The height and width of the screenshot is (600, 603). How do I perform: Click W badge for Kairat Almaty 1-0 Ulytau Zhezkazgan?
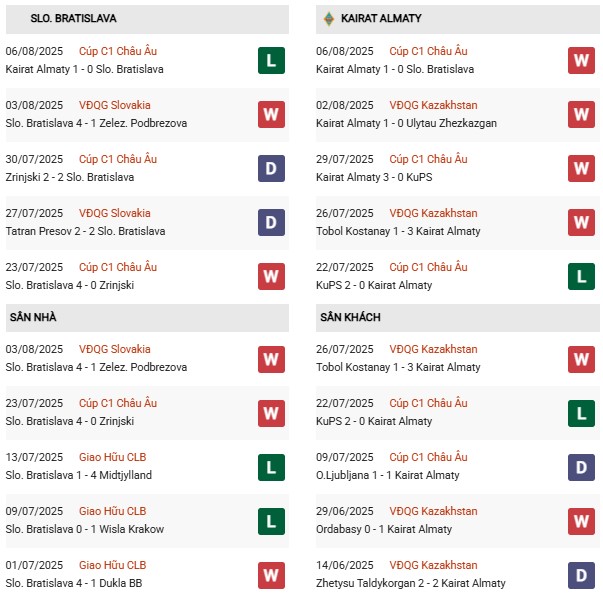pyautogui.click(x=581, y=114)
